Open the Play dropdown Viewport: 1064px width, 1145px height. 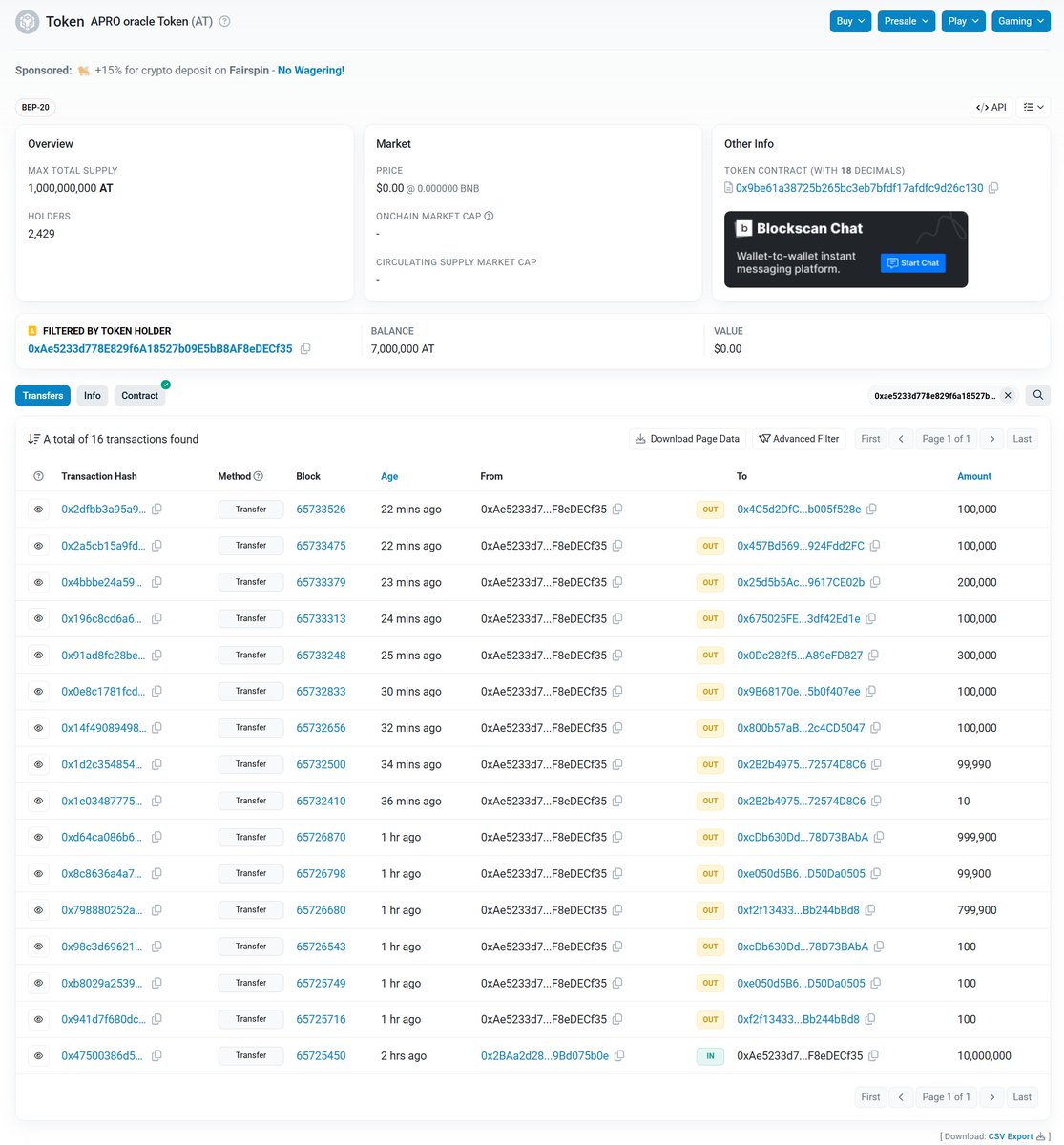point(964,21)
